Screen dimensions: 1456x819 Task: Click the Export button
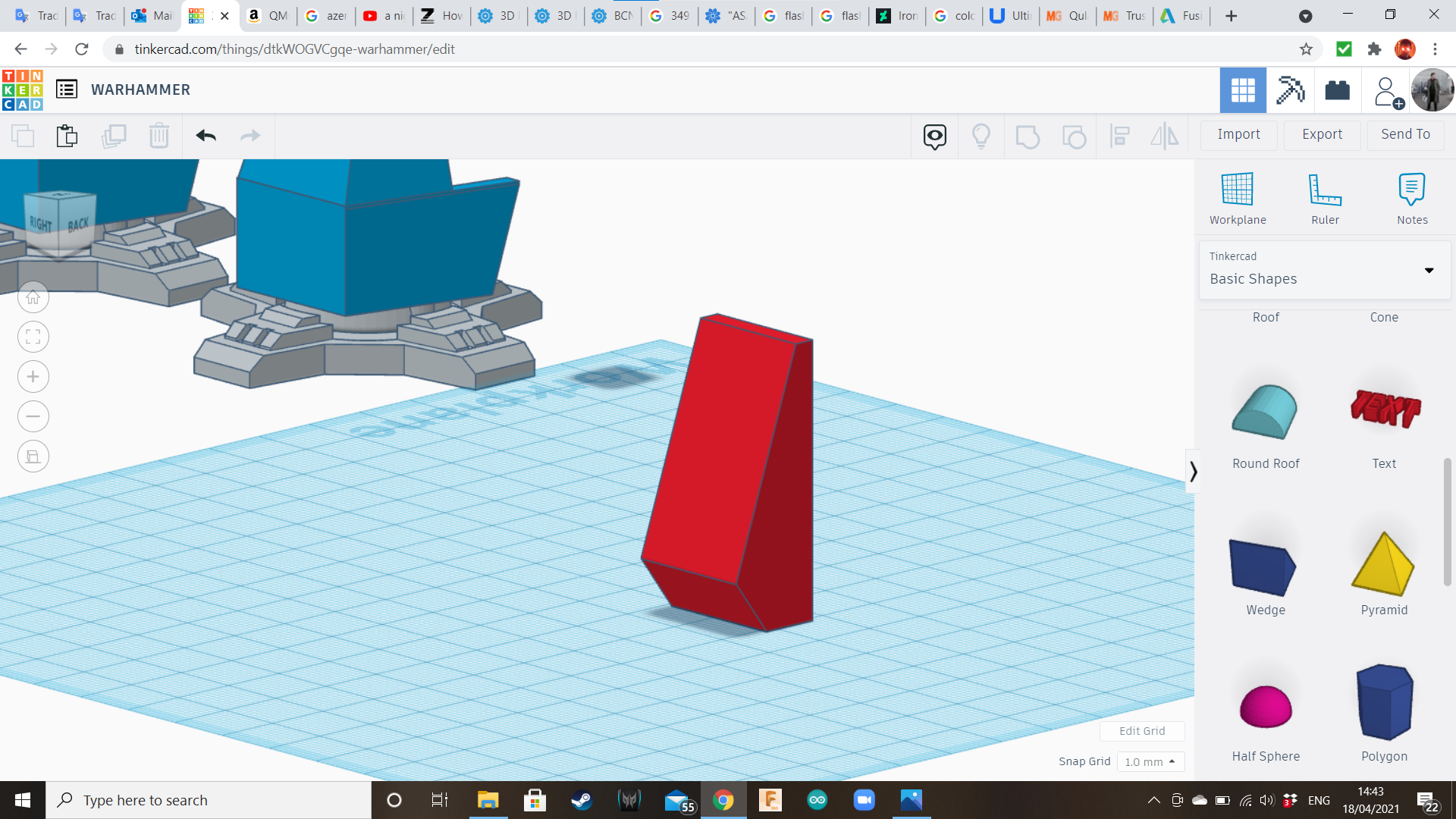1322,134
